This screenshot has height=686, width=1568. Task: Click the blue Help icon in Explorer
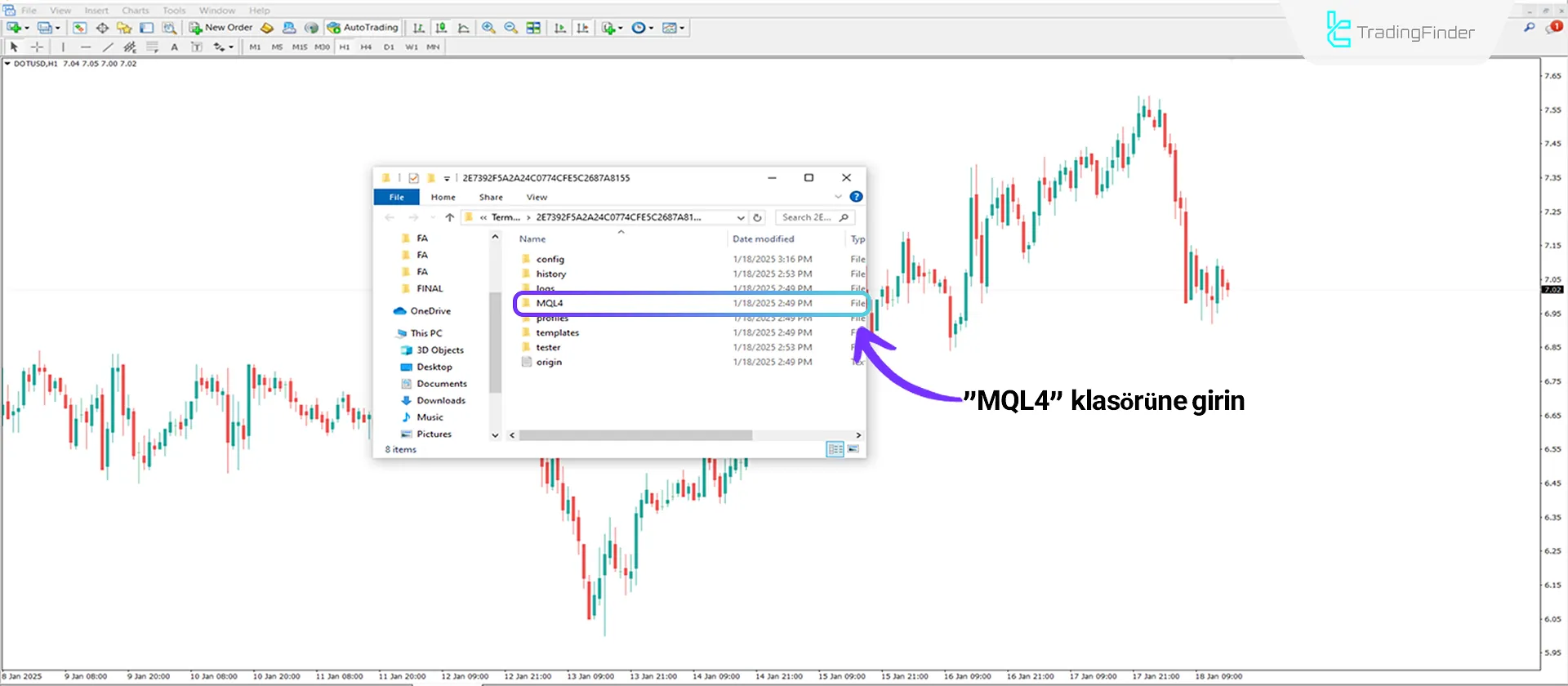tap(856, 197)
